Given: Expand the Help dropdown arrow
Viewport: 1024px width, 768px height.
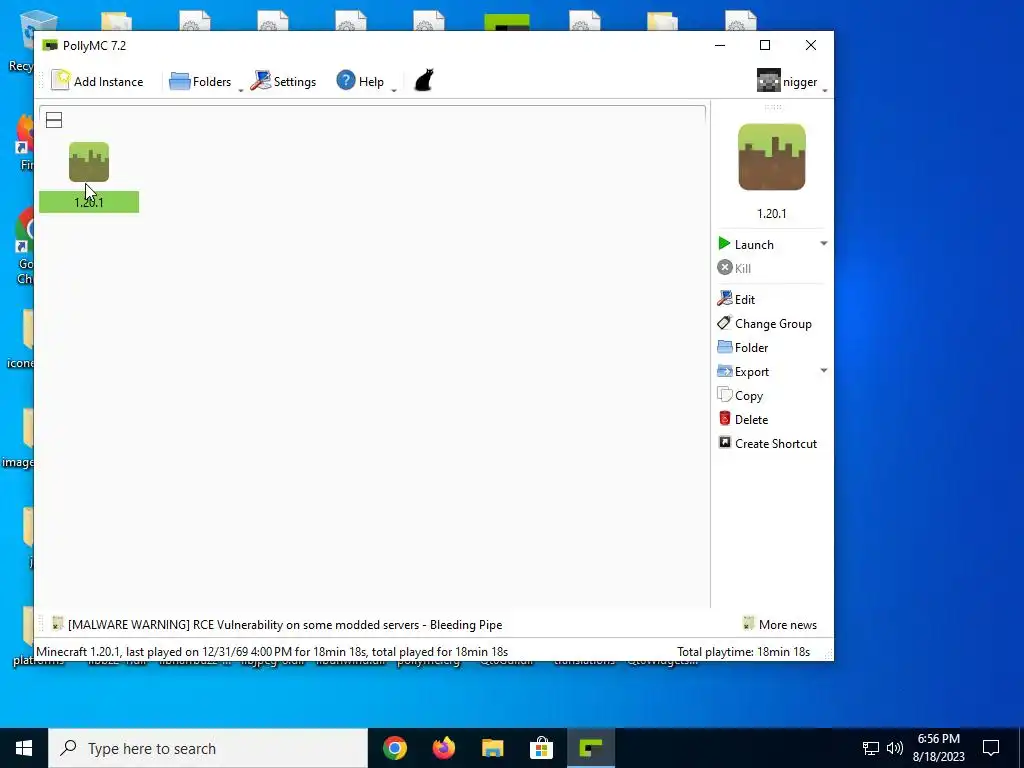Looking at the screenshot, I should (x=394, y=90).
